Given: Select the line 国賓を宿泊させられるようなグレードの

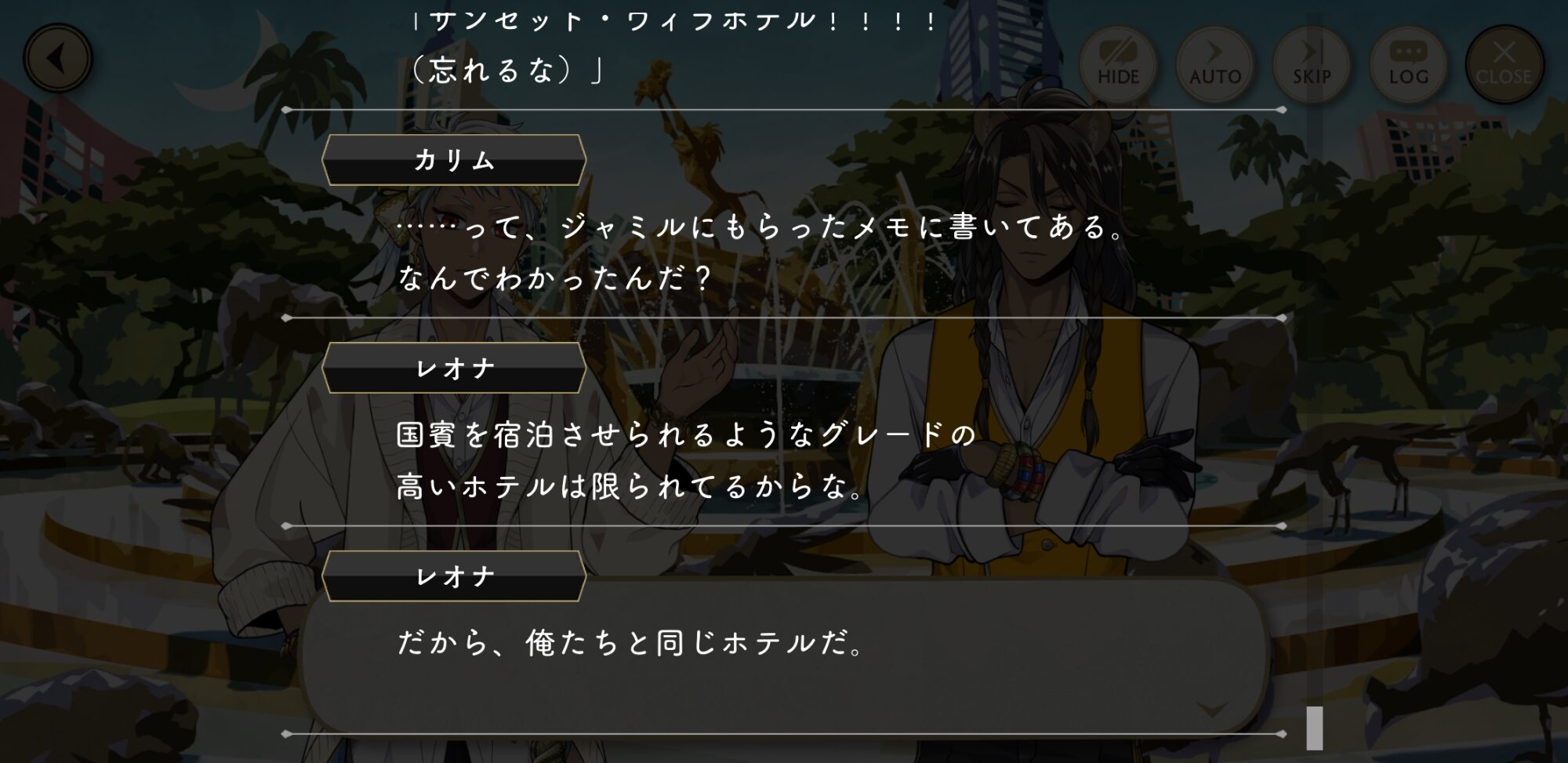Looking at the screenshot, I should point(686,434).
